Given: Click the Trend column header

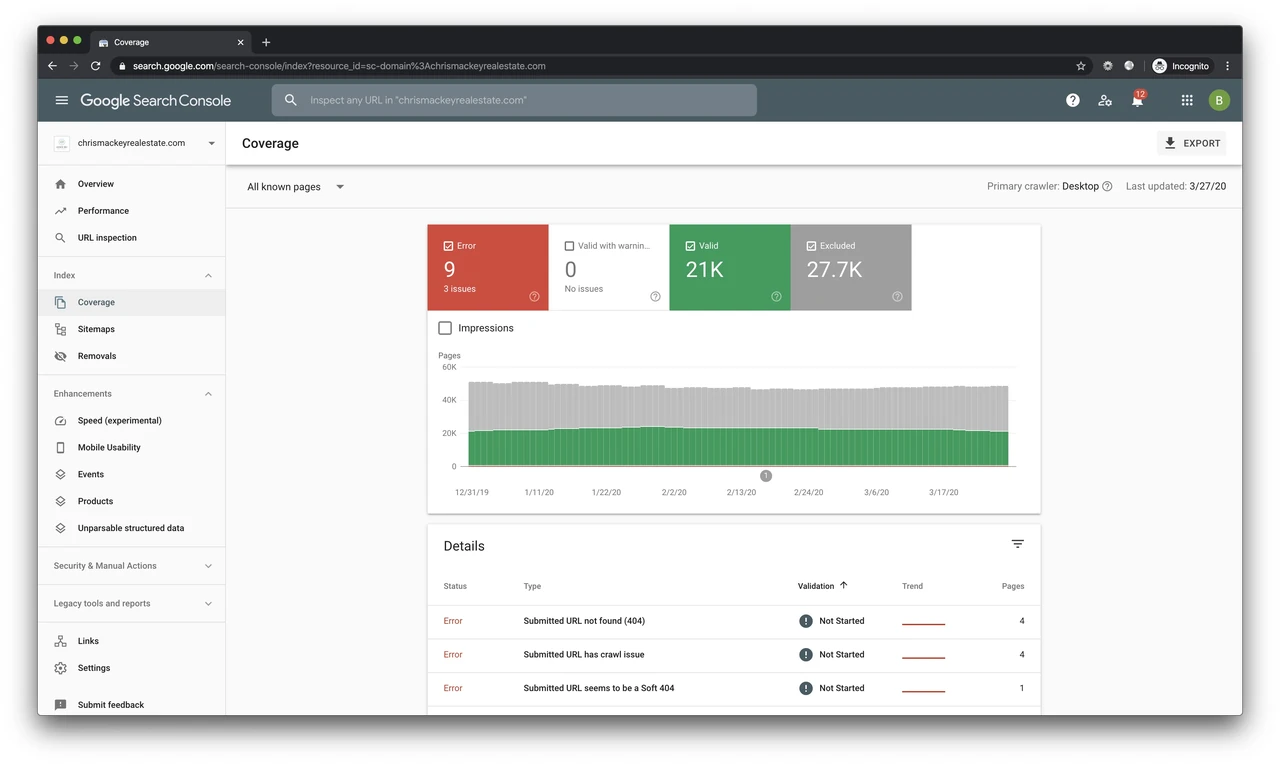Looking at the screenshot, I should [x=912, y=586].
